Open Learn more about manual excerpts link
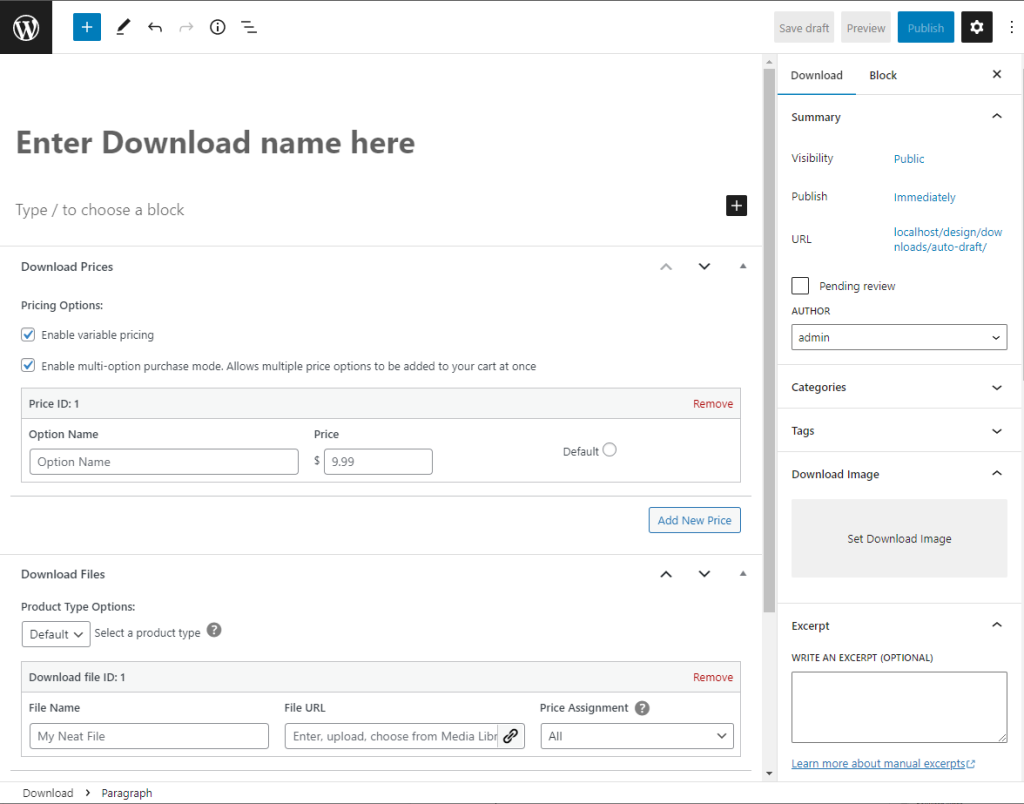 [x=883, y=764]
